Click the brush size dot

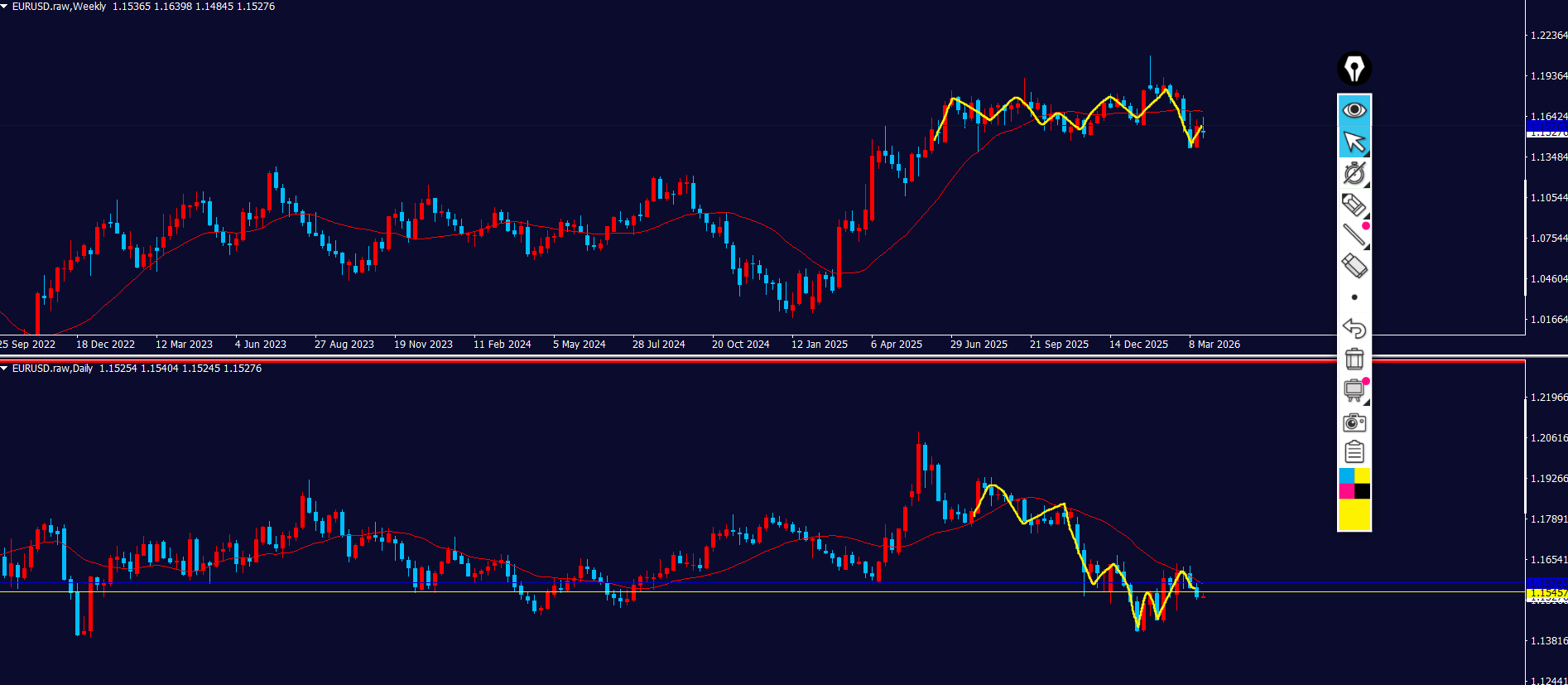click(1354, 297)
